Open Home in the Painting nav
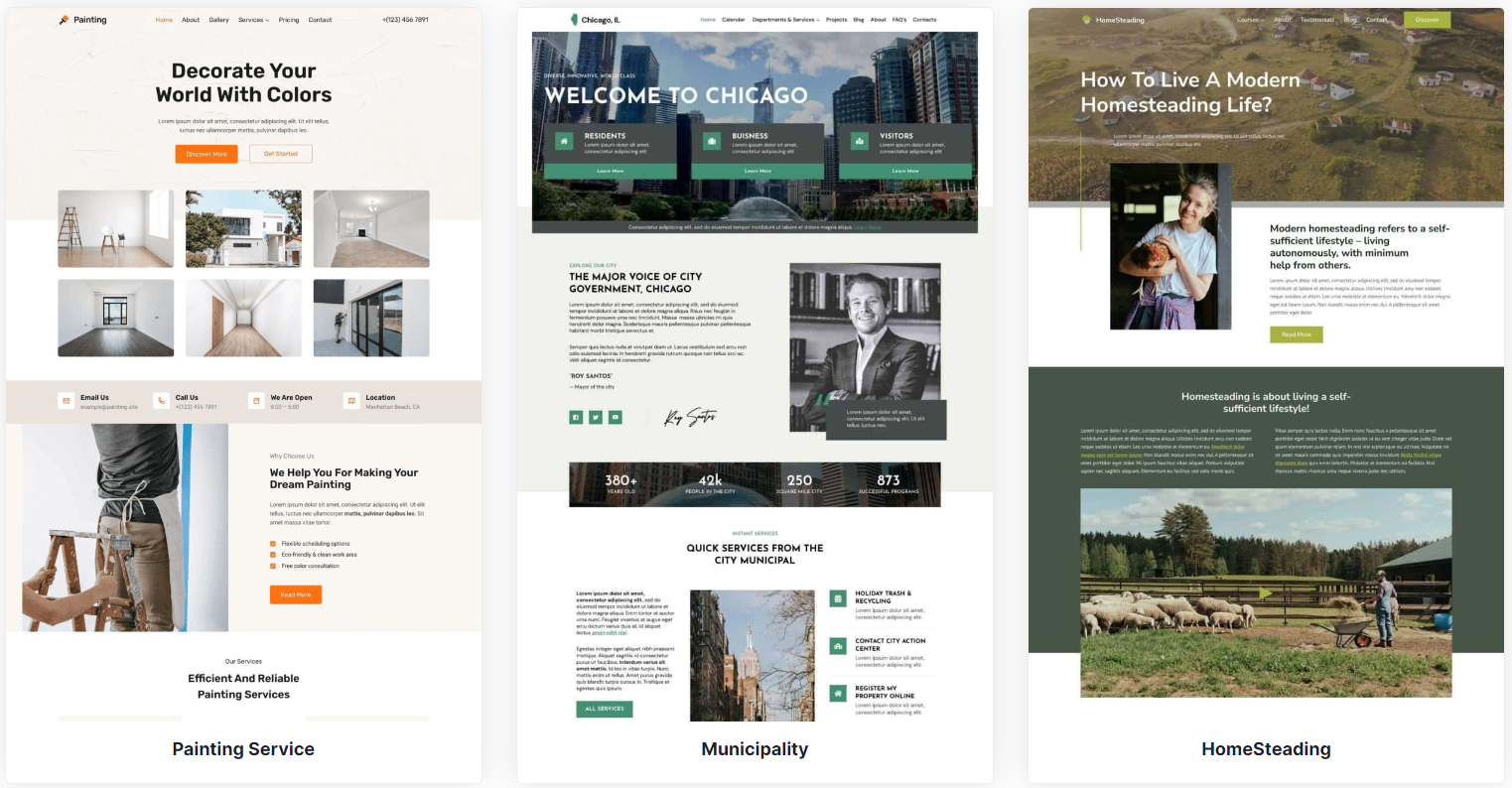 coord(164,20)
